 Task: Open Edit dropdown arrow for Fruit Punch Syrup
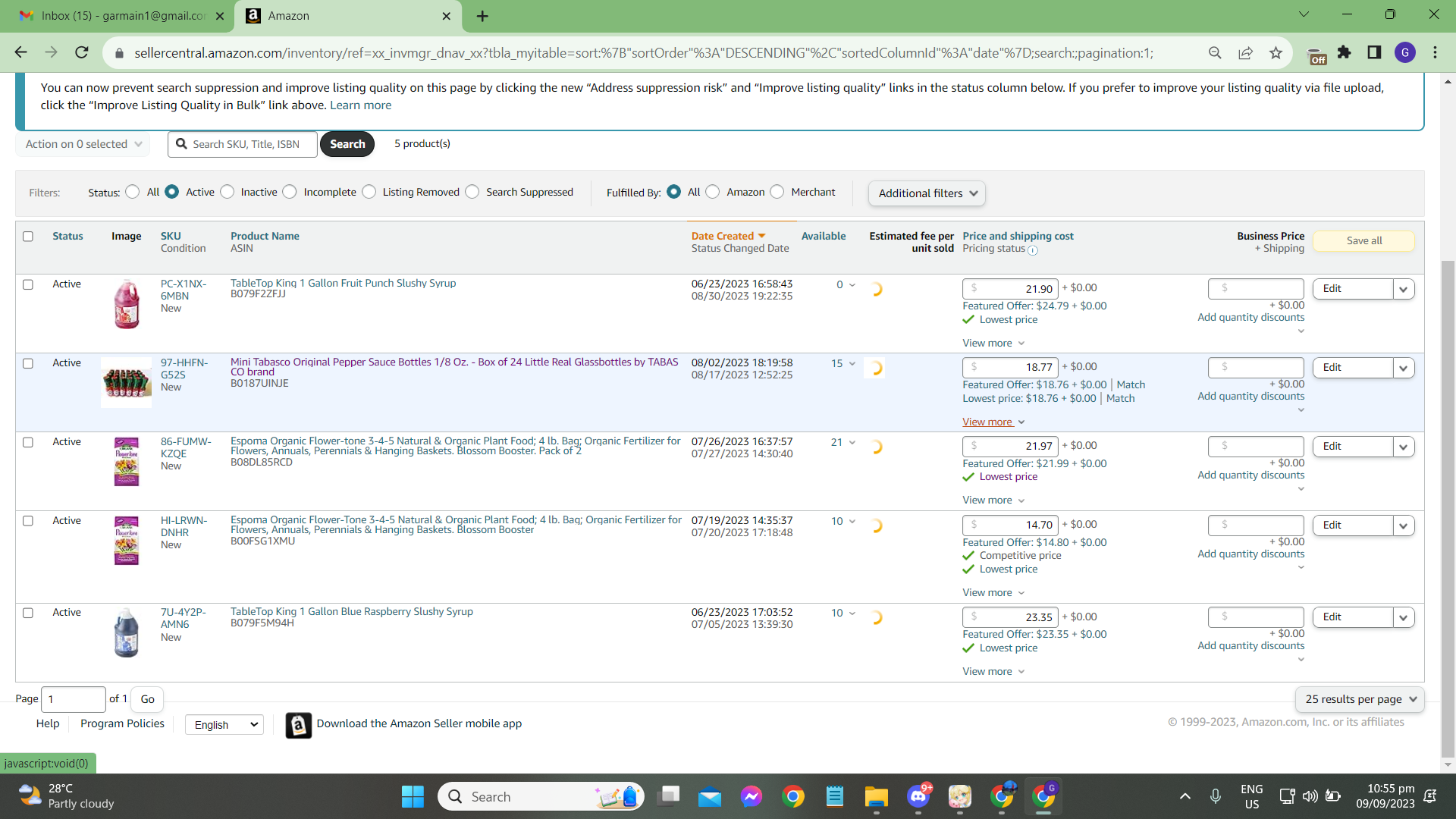click(1404, 289)
